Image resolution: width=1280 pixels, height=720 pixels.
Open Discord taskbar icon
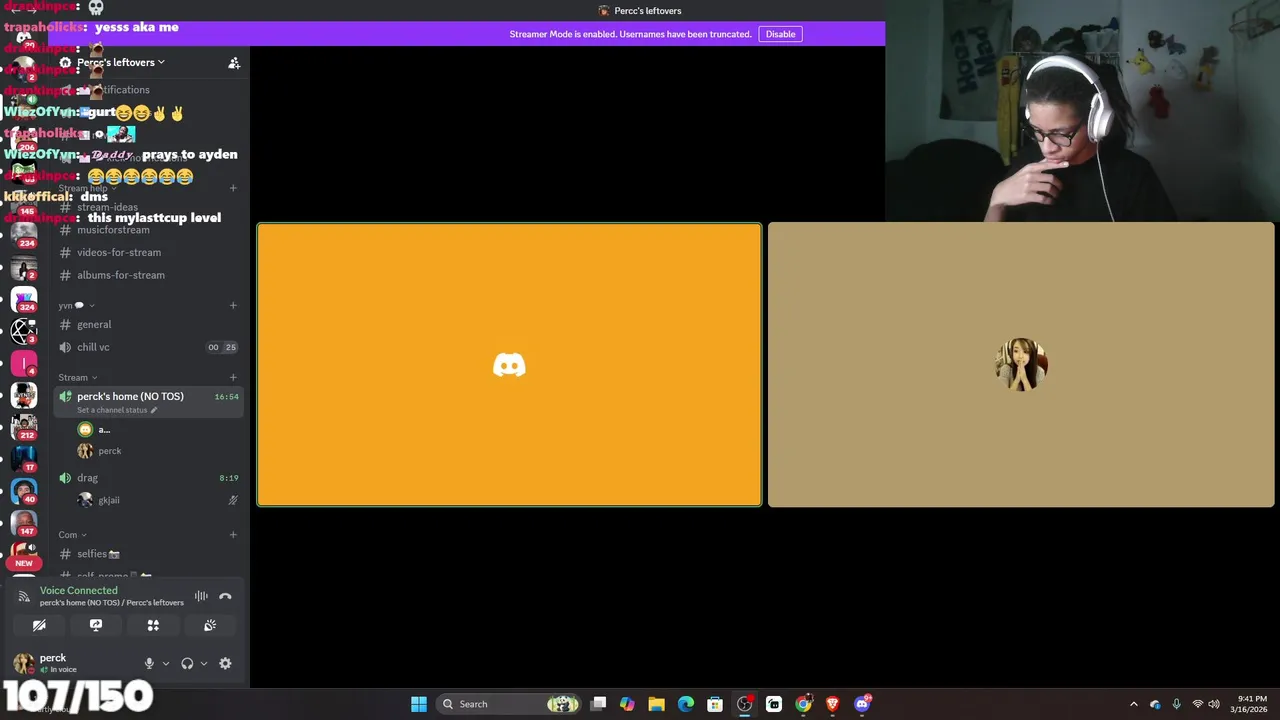[x=862, y=704]
